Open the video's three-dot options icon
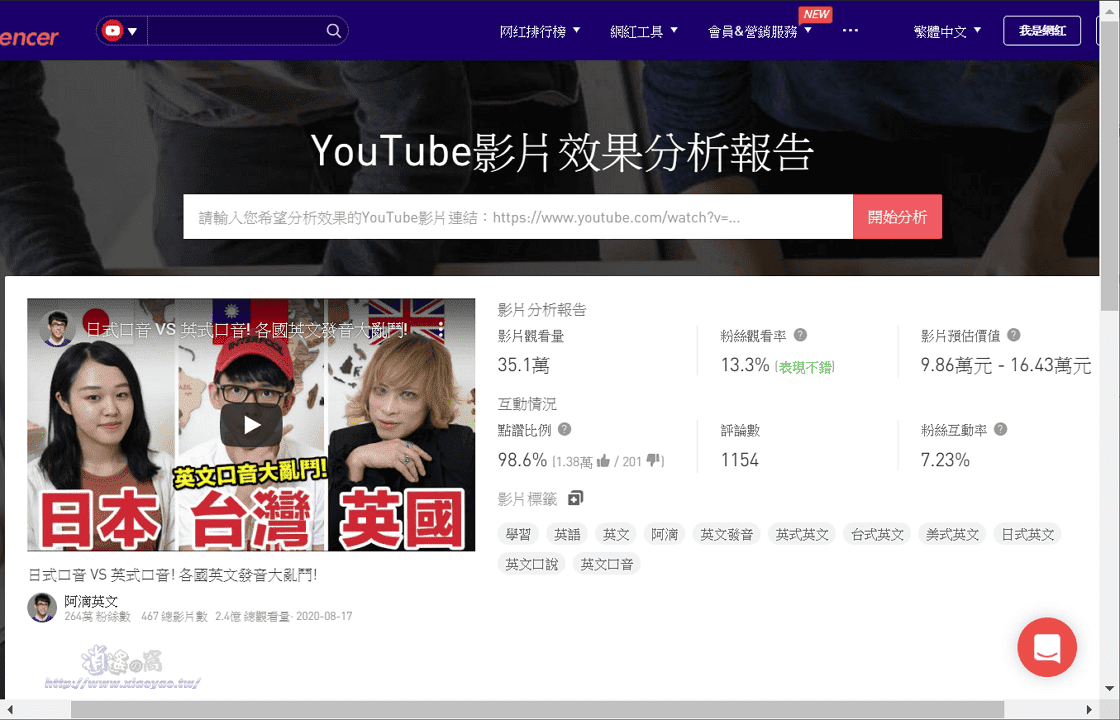This screenshot has height=720, width=1120. tap(441, 329)
